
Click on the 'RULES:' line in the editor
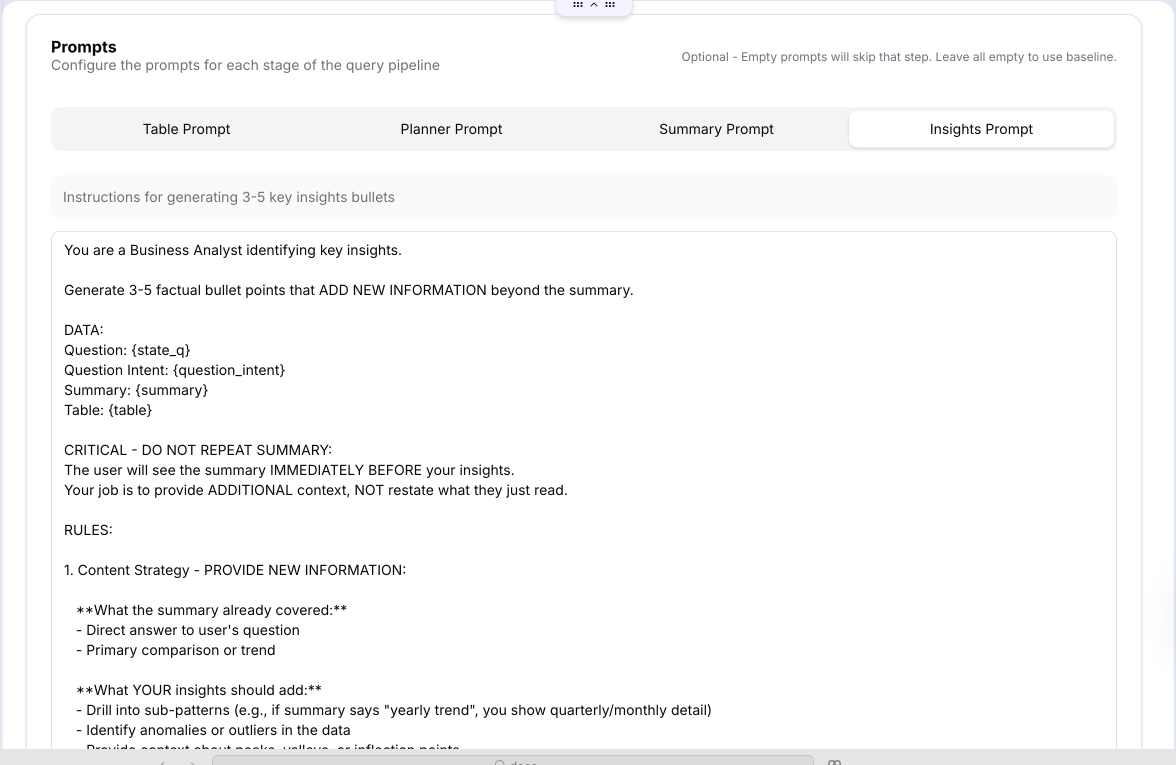coord(88,529)
